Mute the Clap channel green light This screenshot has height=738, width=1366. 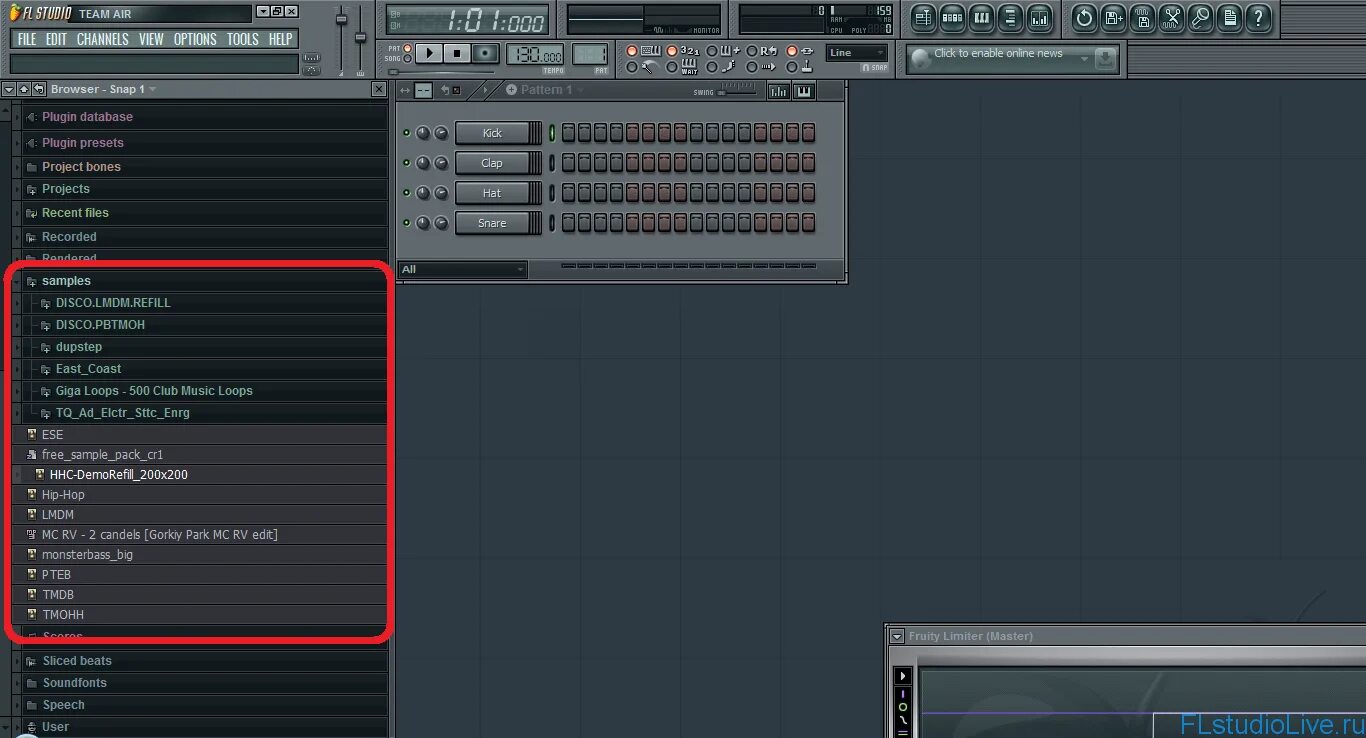(407, 163)
